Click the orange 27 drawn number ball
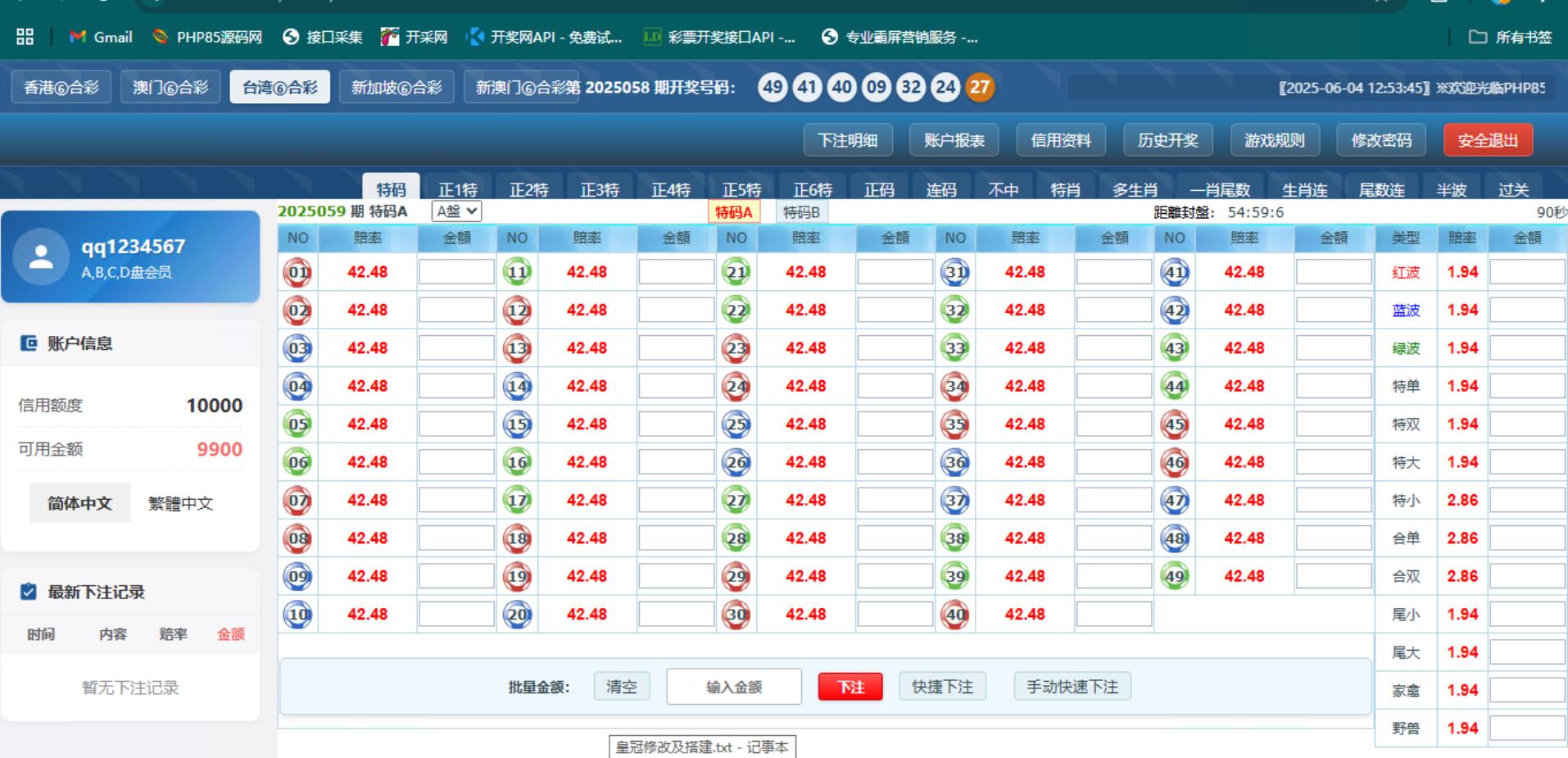Screen dimensions: 1568x758 coord(980,87)
